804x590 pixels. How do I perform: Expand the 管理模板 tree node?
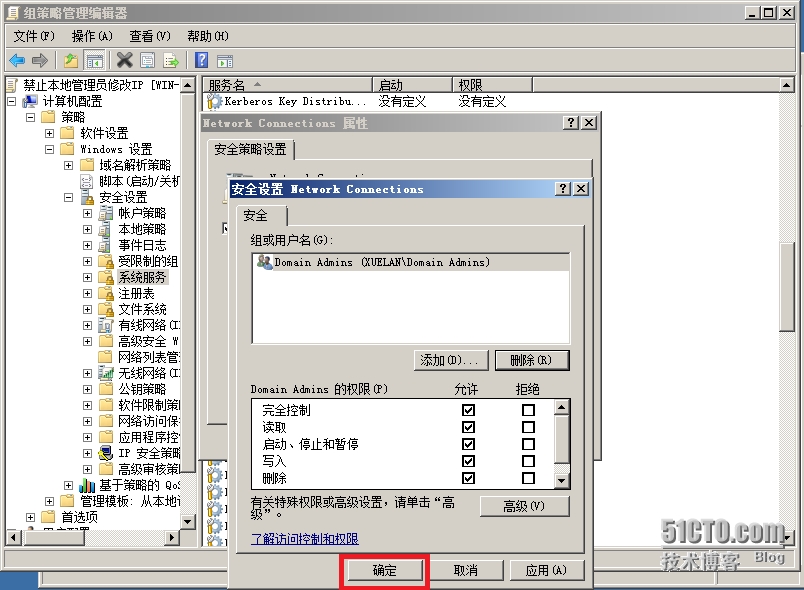pos(49,501)
